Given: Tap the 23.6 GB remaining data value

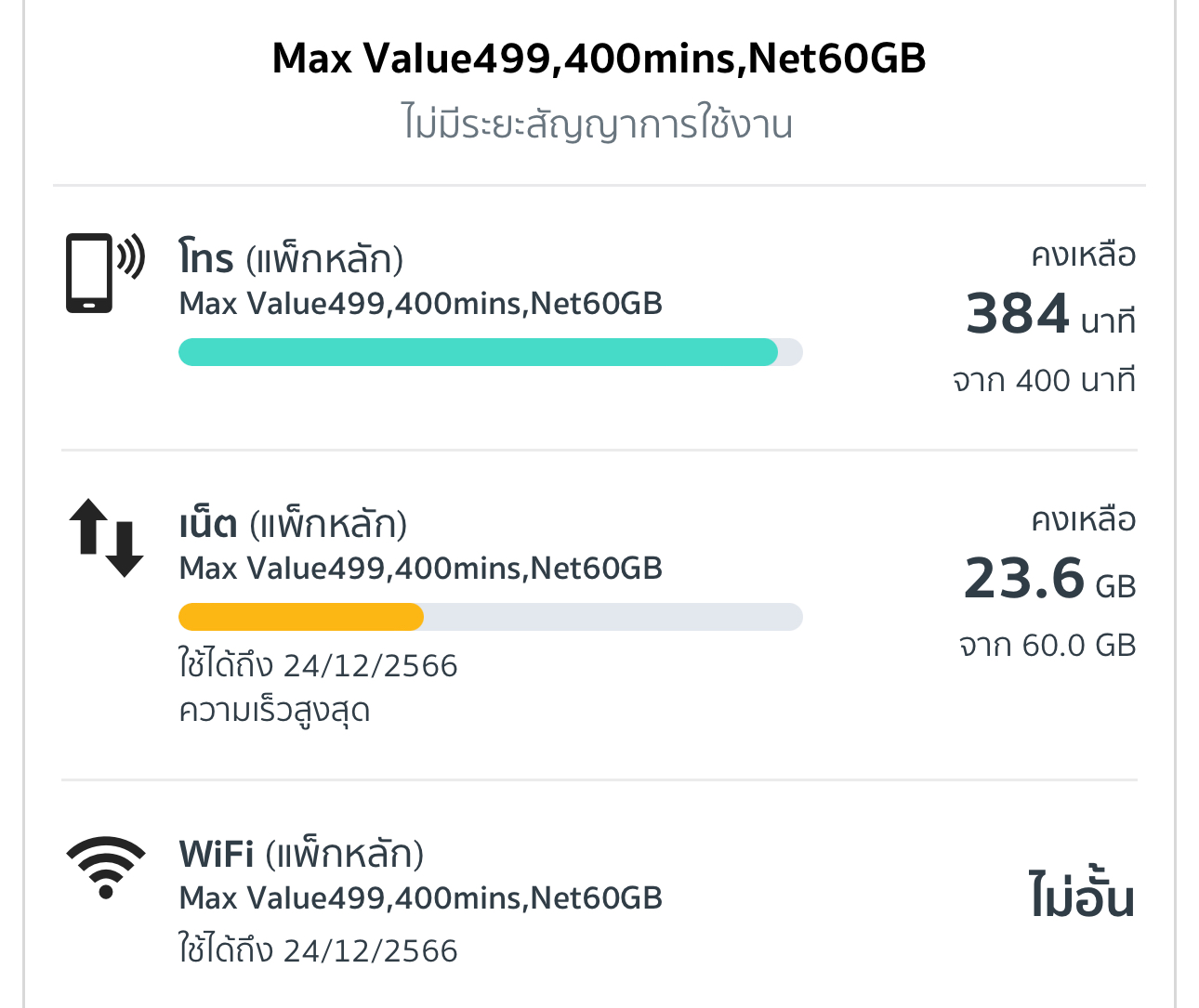Looking at the screenshot, I should pyautogui.click(x=1050, y=579).
